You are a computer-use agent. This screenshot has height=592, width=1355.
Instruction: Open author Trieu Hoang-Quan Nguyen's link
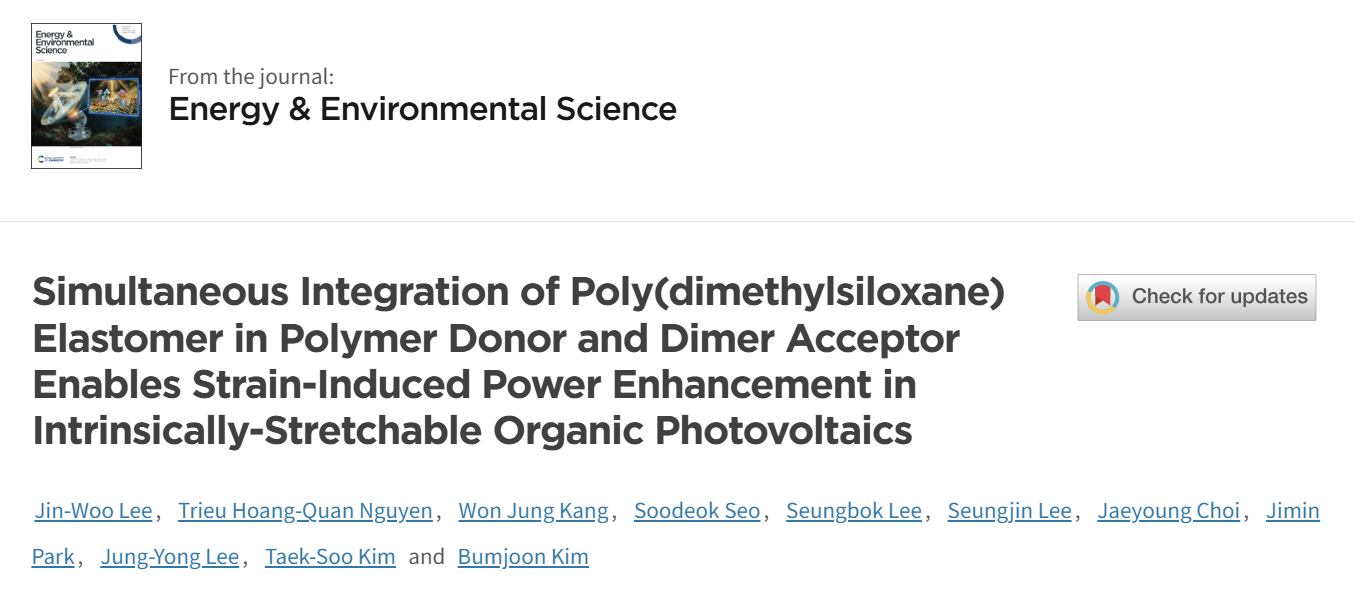pyautogui.click(x=305, y=511)
